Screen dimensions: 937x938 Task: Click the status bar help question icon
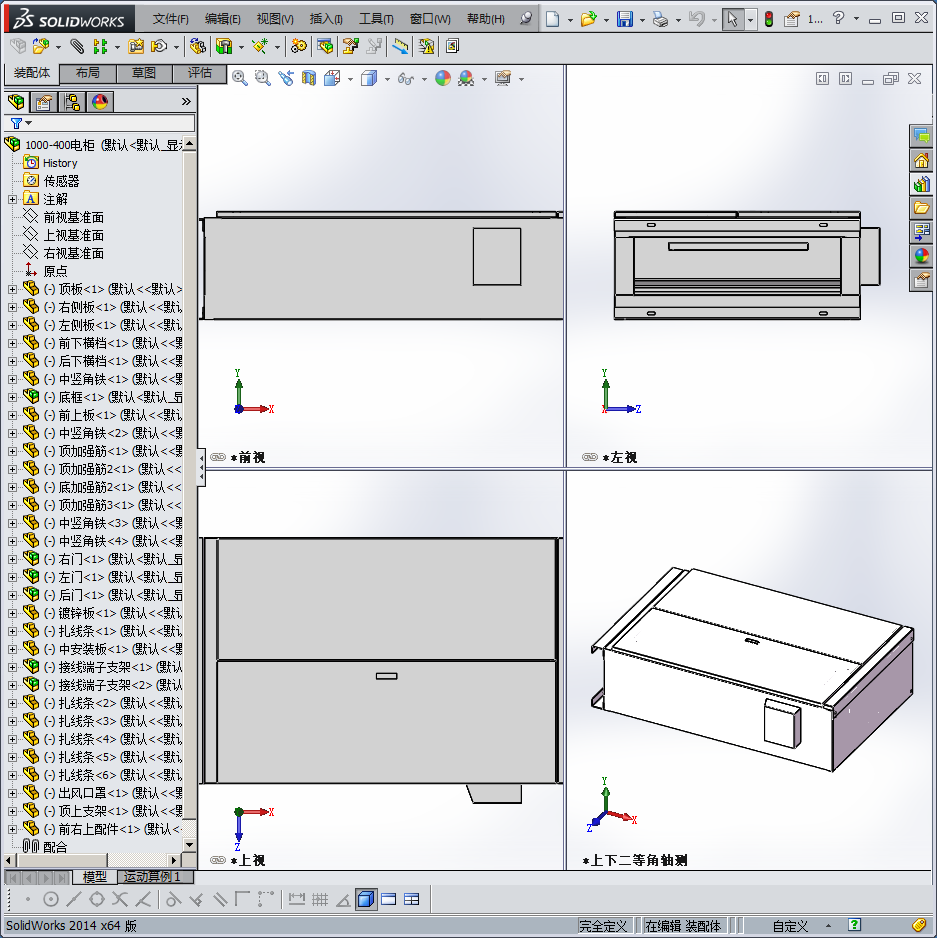854,925
